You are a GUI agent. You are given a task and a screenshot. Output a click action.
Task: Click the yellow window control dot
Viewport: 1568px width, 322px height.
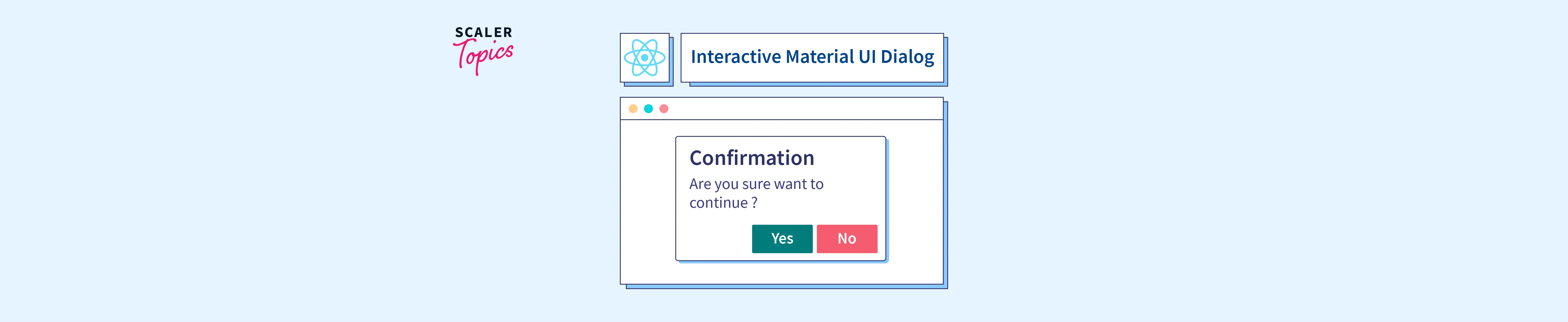pyautogui.click(x=633, y=109)
